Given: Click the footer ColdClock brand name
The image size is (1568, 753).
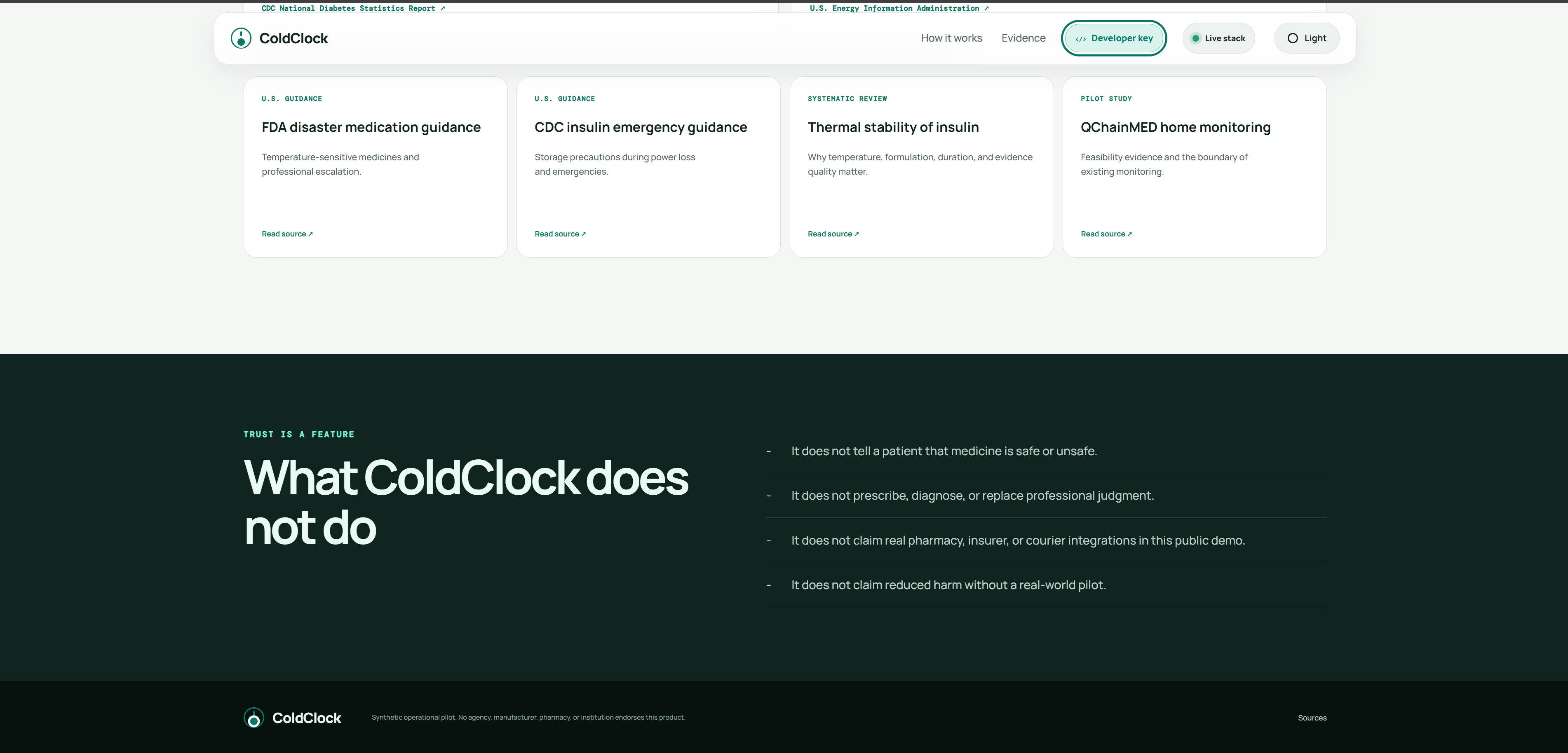Looking at the screenshot, I should pyautogui.click(x=307, y=718).
